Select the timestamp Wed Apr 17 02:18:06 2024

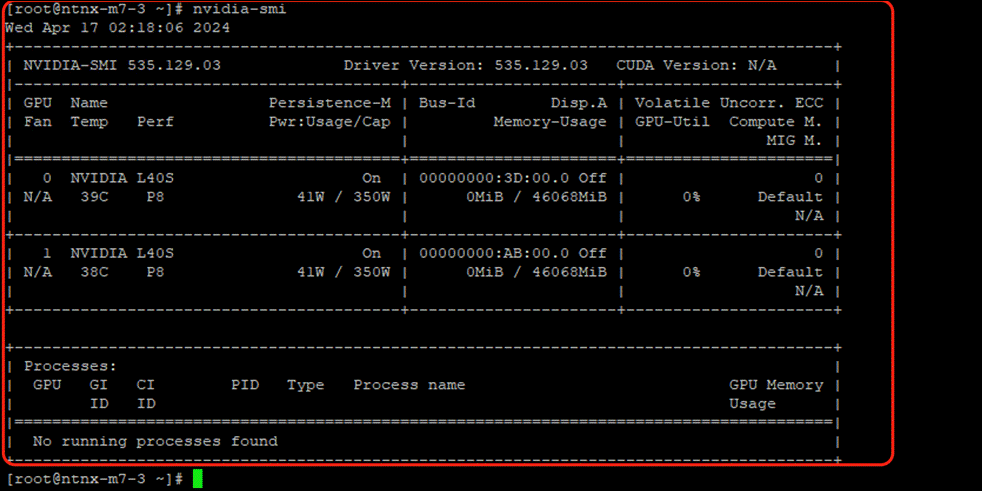[117, 28]
